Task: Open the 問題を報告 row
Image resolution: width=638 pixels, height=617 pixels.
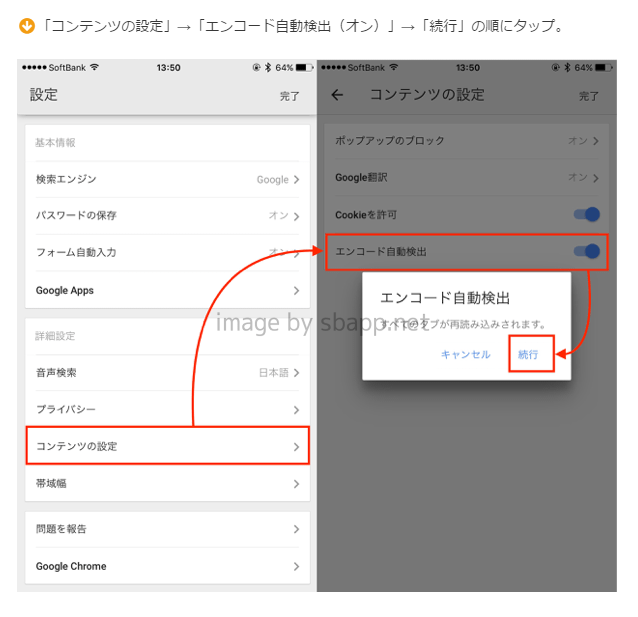Action: 166,529
